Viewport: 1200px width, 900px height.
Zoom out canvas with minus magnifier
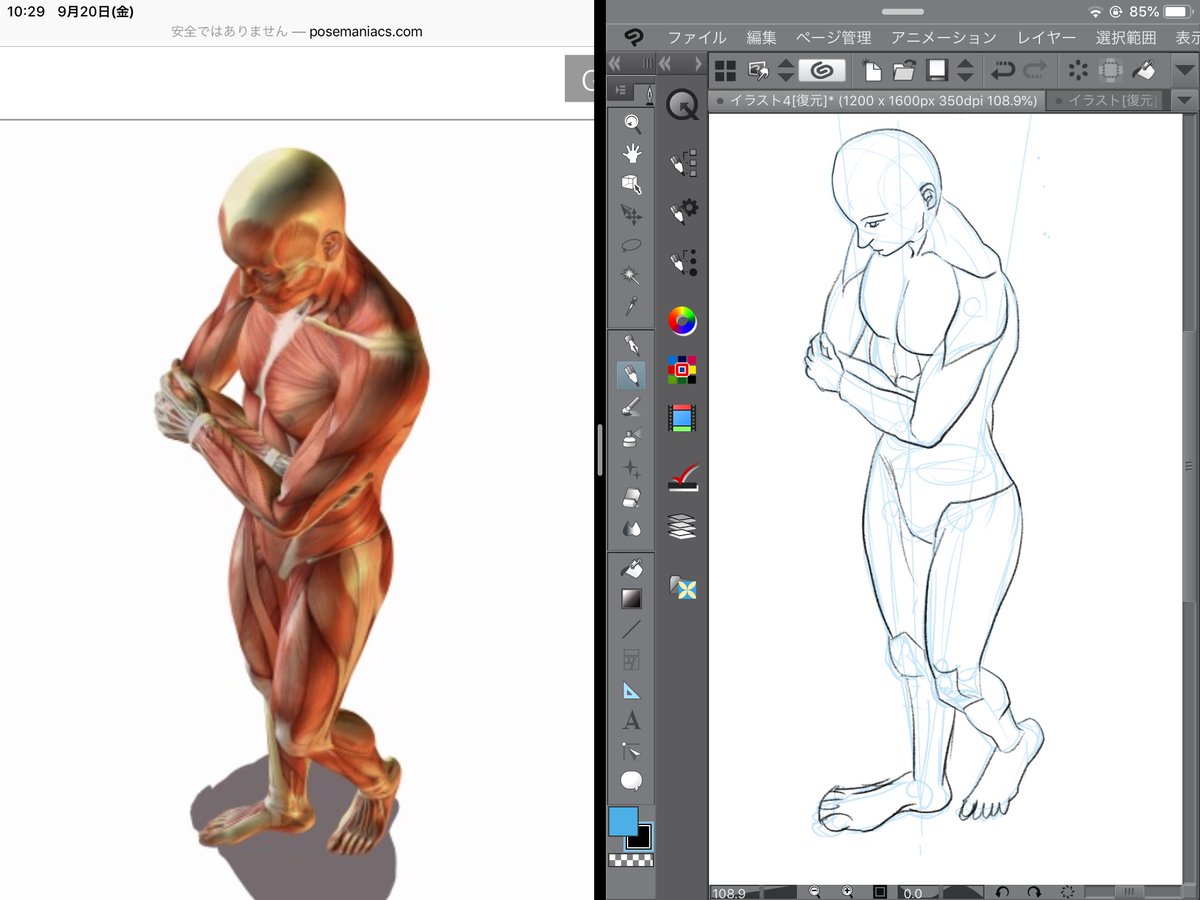coord(816,891)
